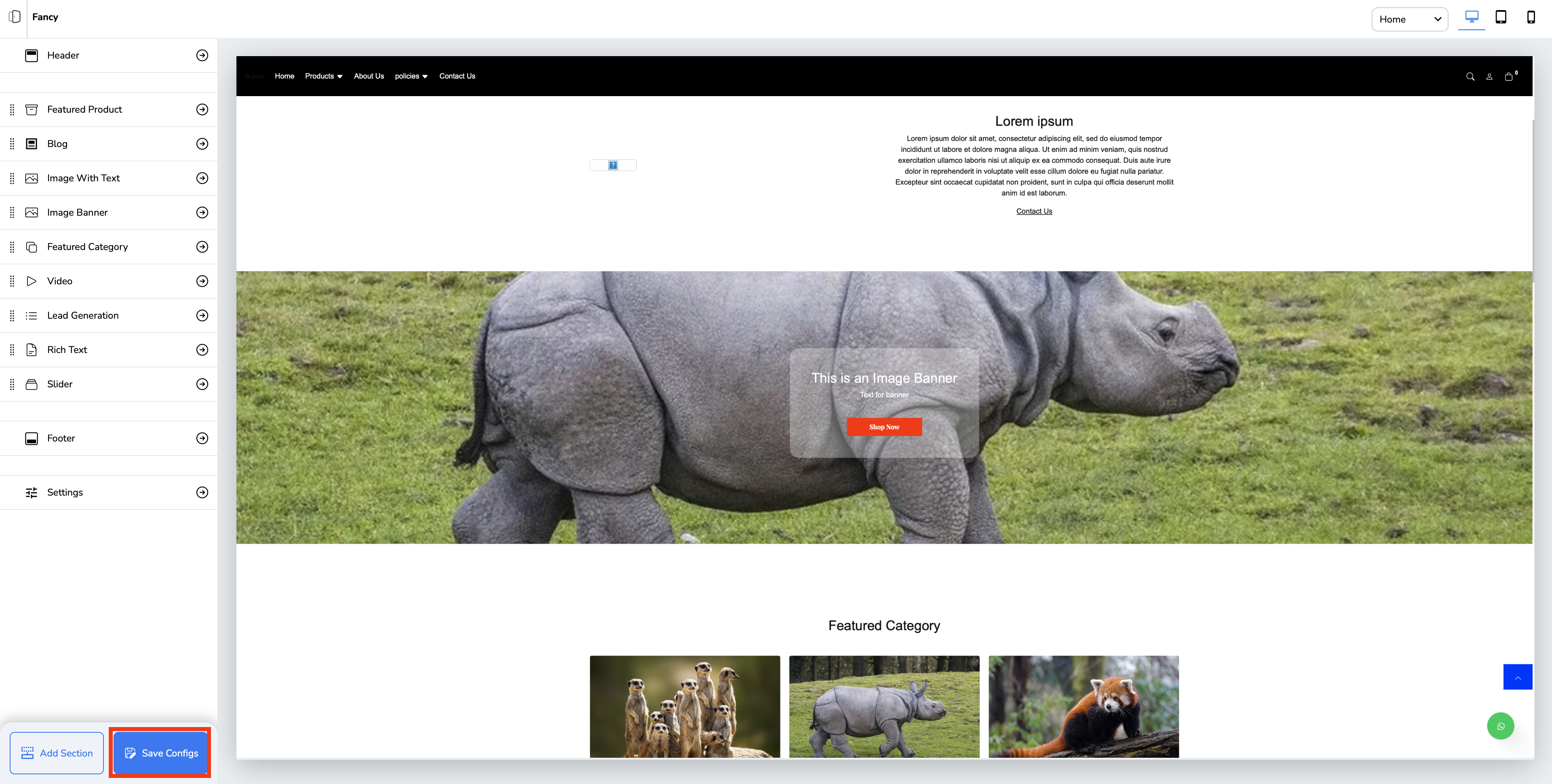Expand the policies menu dropdown
Screen dimensions: 1552x784
click(411, 76)
